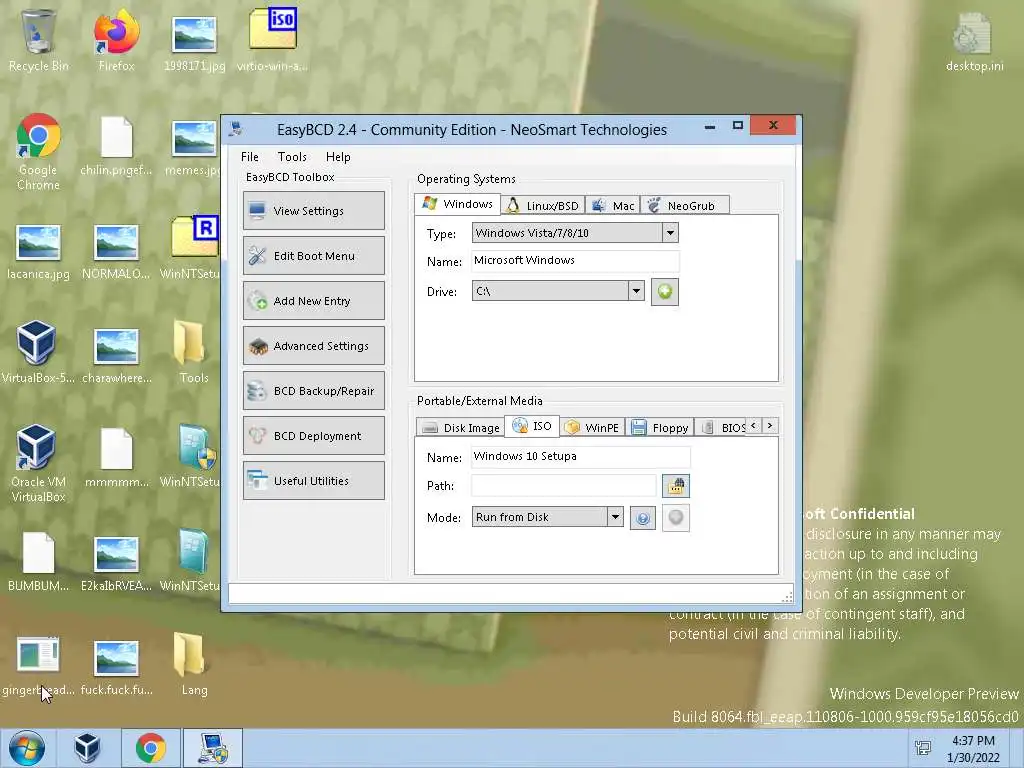Switch to the Floppy tab
This screenshot has width=1024, height=768.
660,428
